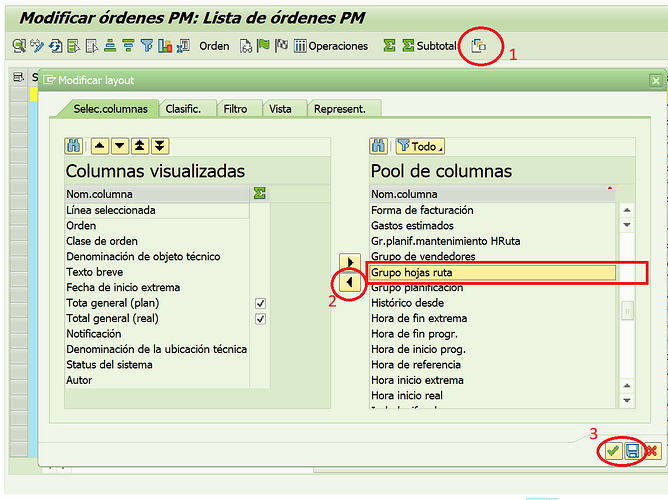This screenshot has width=668, height=500.
Task: Click the filter funnel icon in main toolbar
Action: (x=146, y=46)
